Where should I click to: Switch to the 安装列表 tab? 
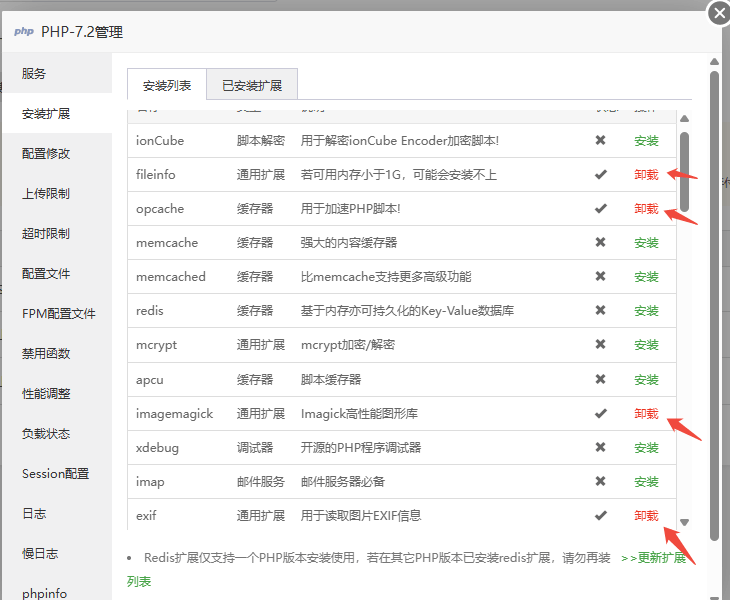167,85
